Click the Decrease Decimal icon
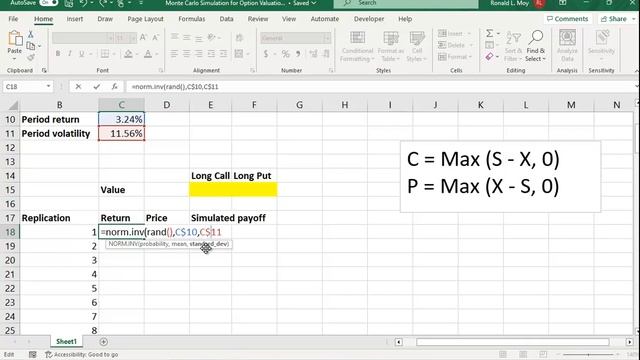Screen dimensions: 640x360 click(x=326, y=54)
